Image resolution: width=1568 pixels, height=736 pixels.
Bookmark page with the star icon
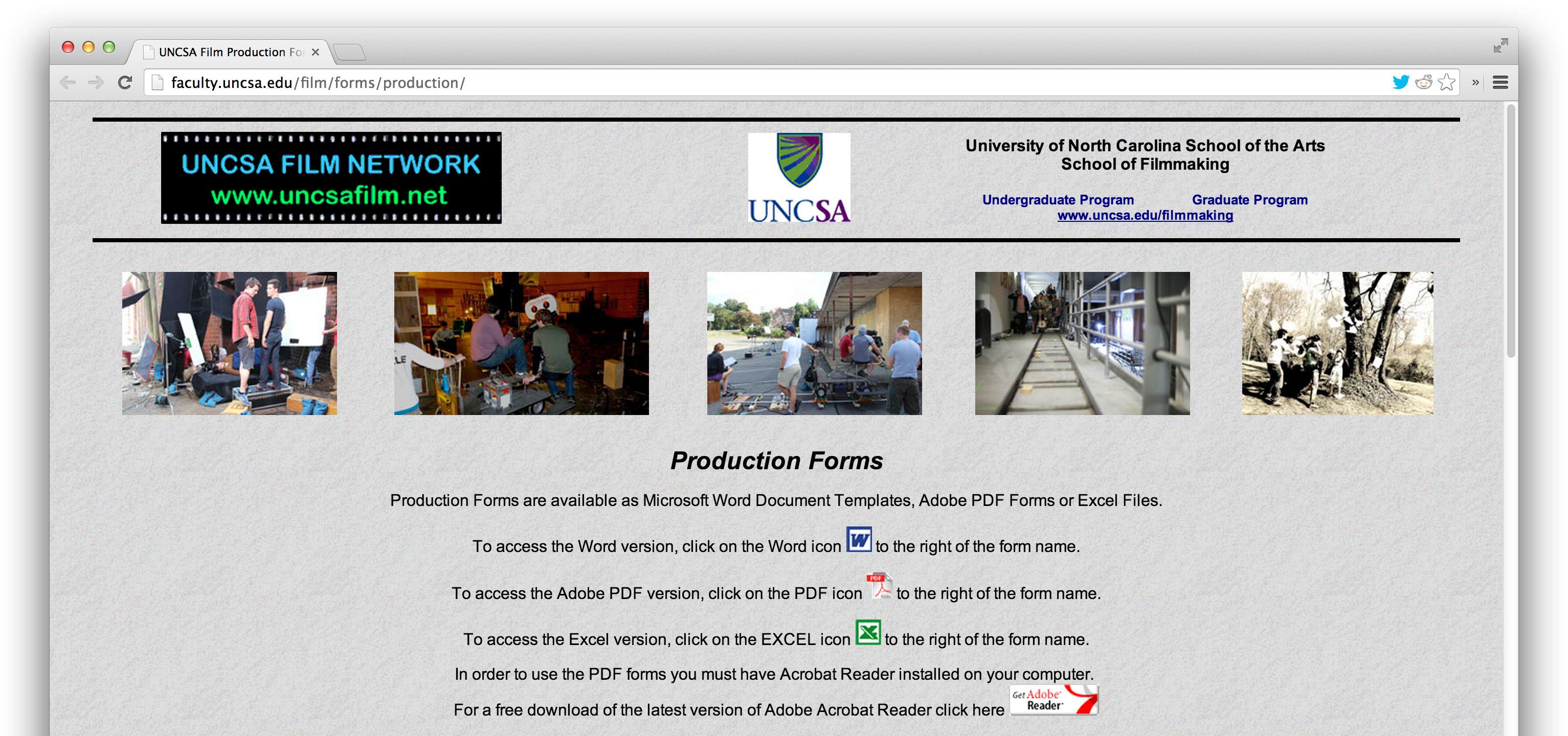pyautogui.click(x=1446, y=82)
